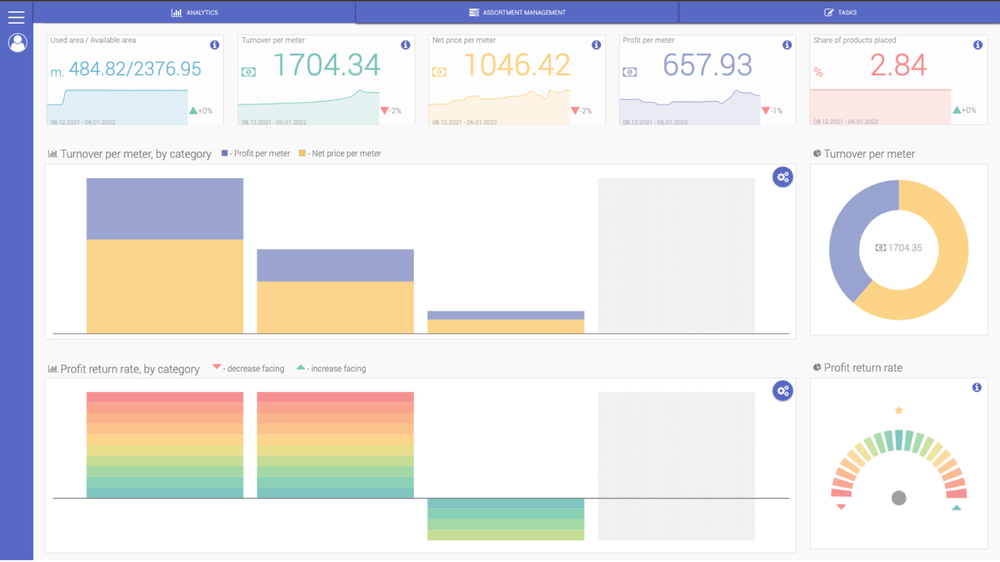This screenshot has width=1000, height=562.
Task: Click the date range on the Net price per meter card
Action: 464,122
